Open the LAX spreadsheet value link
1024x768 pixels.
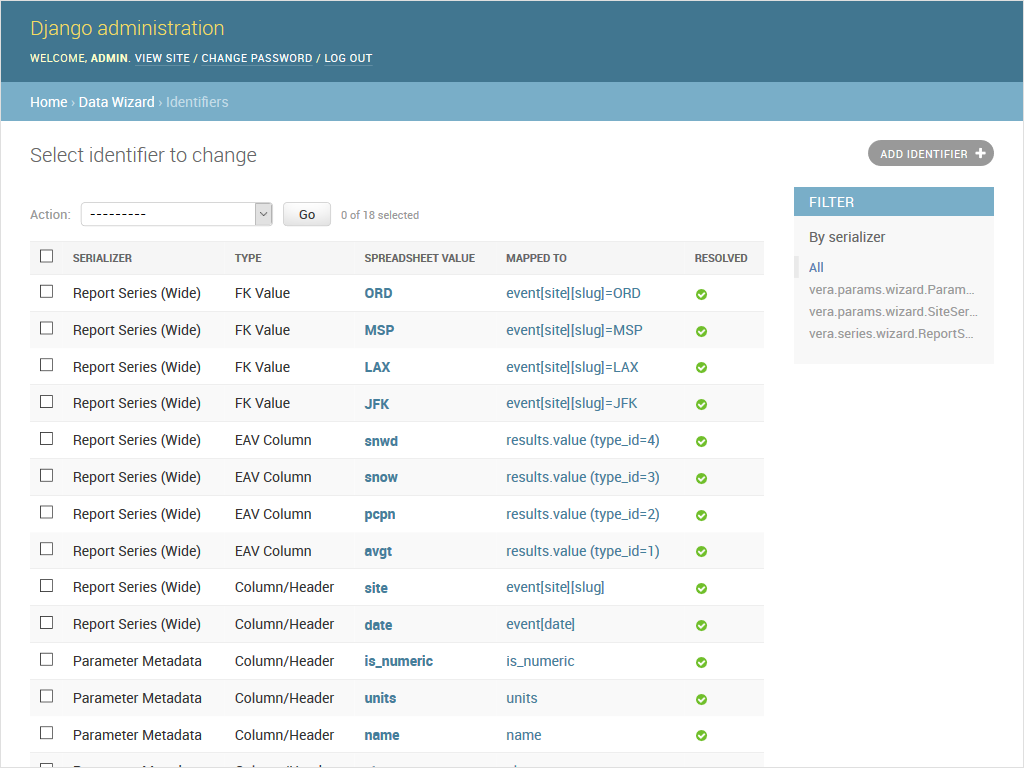pos(377,366)
